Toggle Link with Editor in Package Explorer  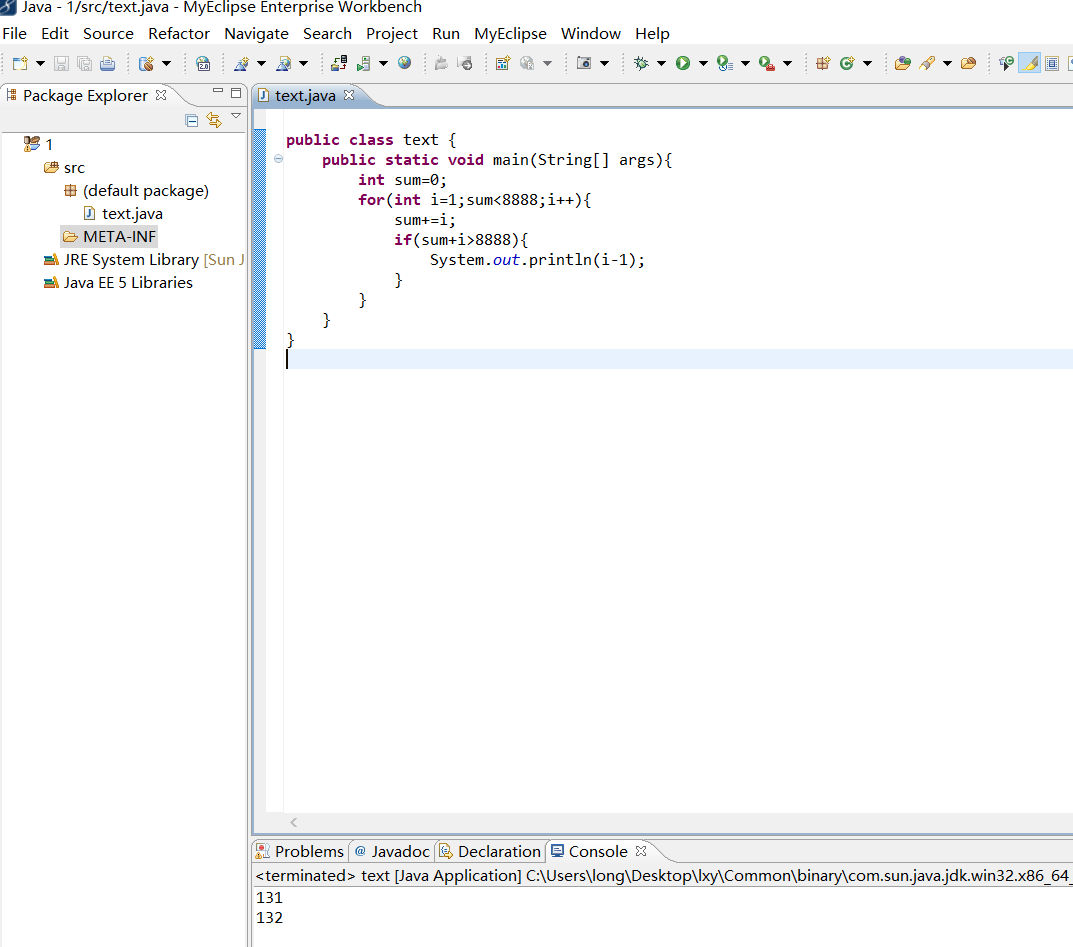click(x=213, y=120)
